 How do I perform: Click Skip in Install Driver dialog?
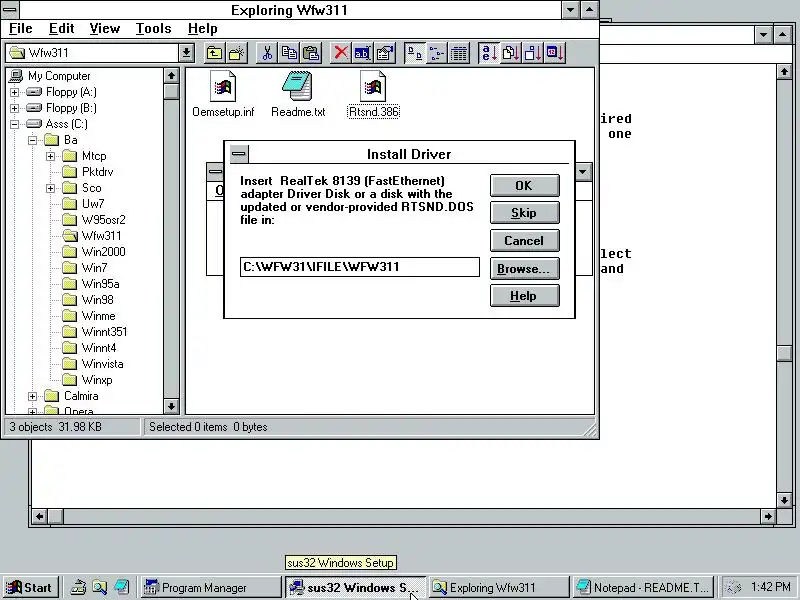pos(524,213)
